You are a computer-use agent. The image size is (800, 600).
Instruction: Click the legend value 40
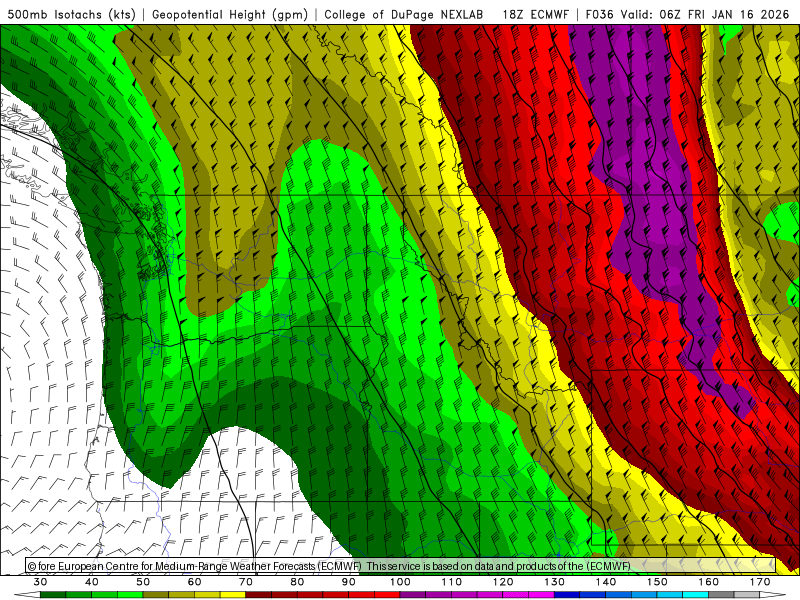point(92,582)
